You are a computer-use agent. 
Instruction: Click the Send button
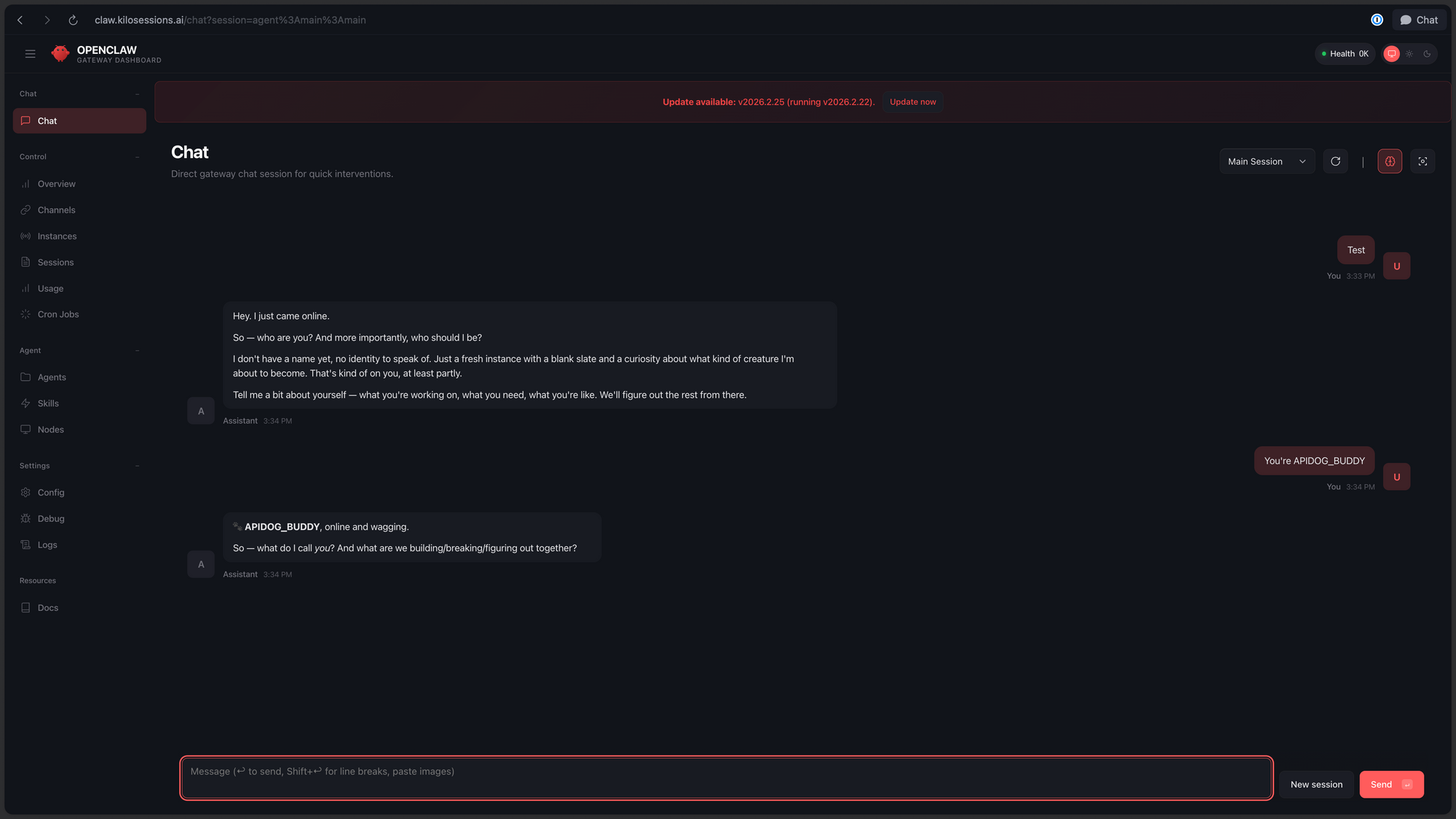tap(1391, 785)
